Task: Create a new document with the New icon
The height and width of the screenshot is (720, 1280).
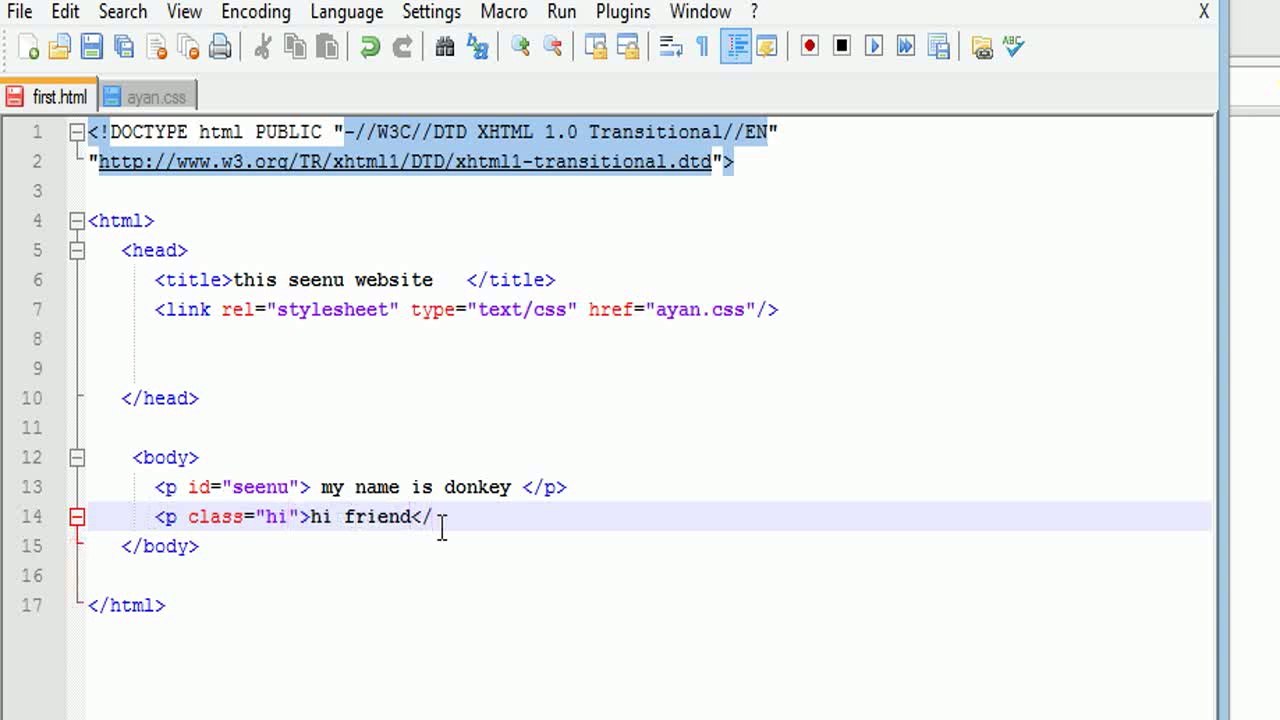Action: click(29, 47)
